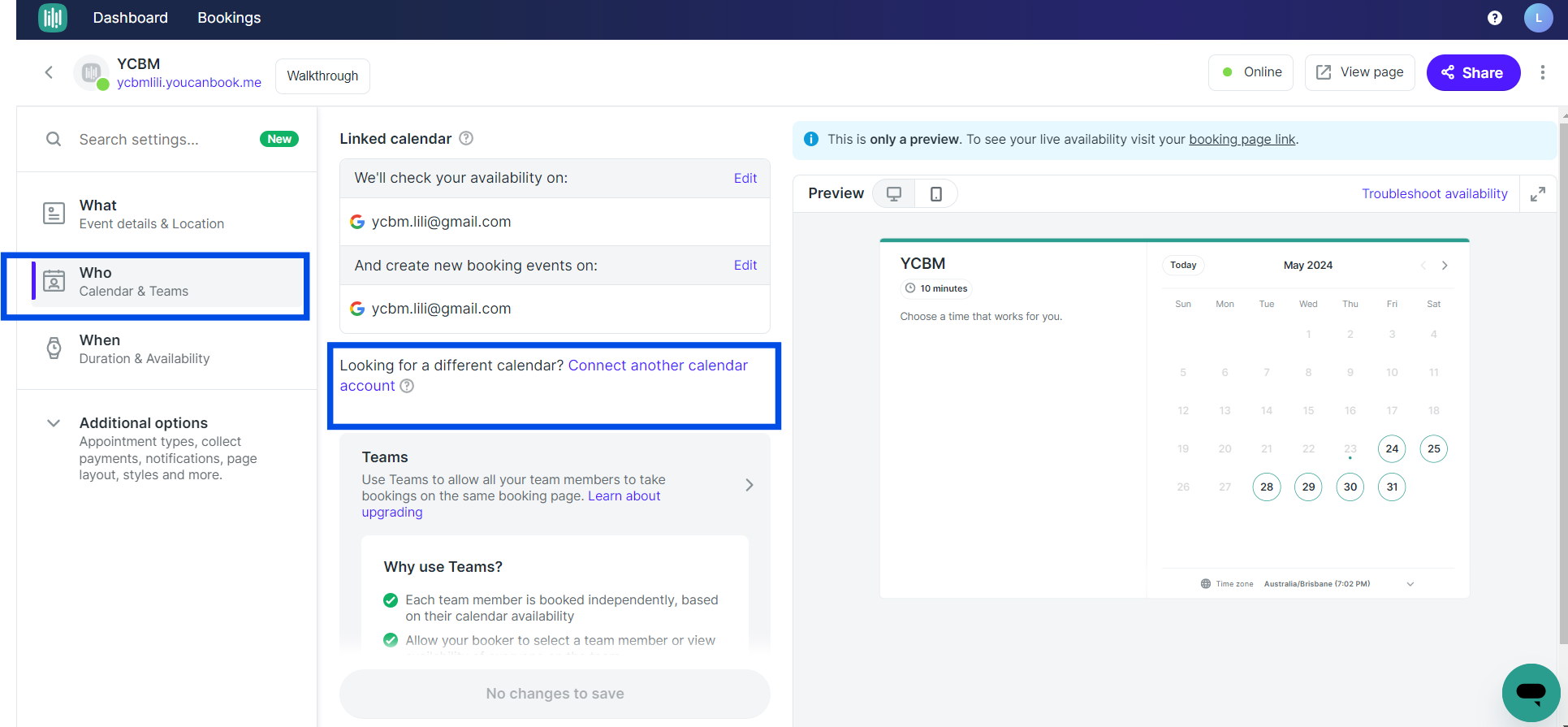Click the 10 minutes duration badge
The height and width of the screenshot is (727, 1568).
[x=936, y=288]
